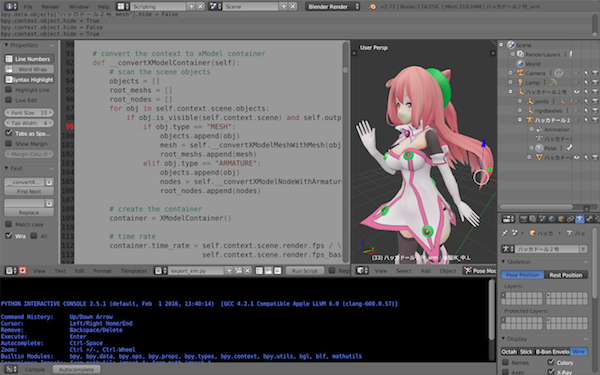The width and height of the screenshot is (600, 375).
Task: Enable the Highlight Line checkbox
Action: point(8,90)
